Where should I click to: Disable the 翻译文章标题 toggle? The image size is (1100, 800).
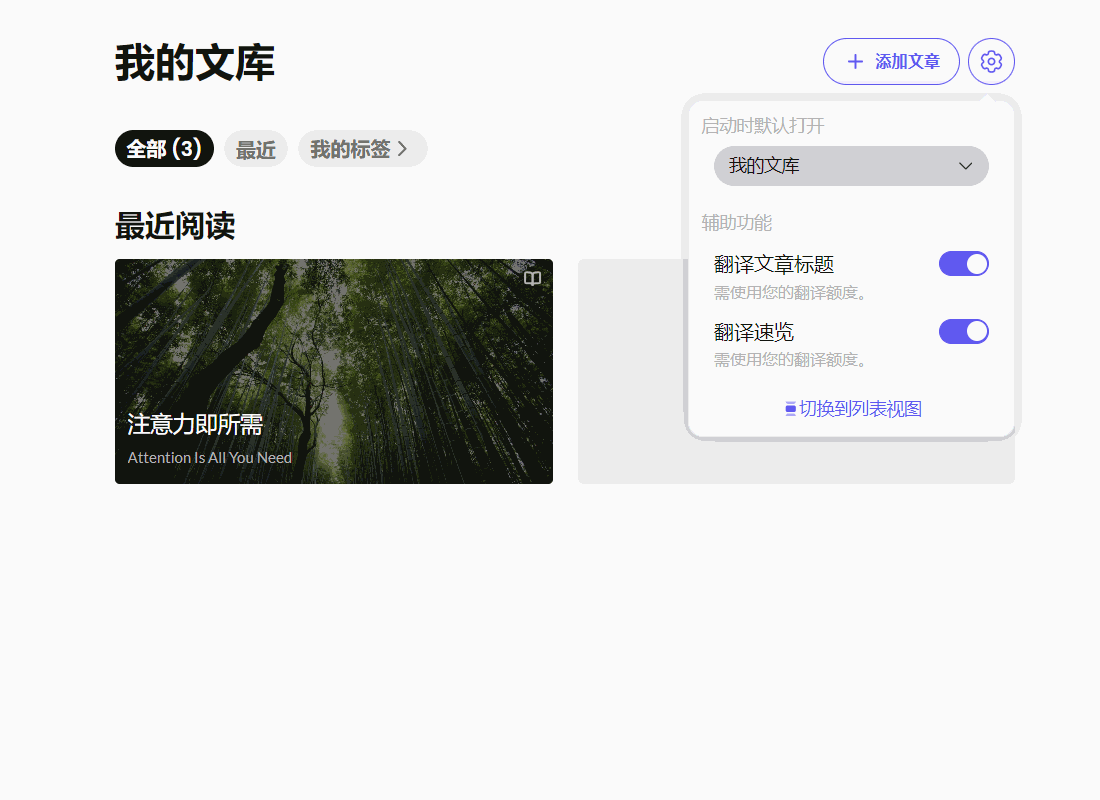pyautogui.click(x=963, y=264)
